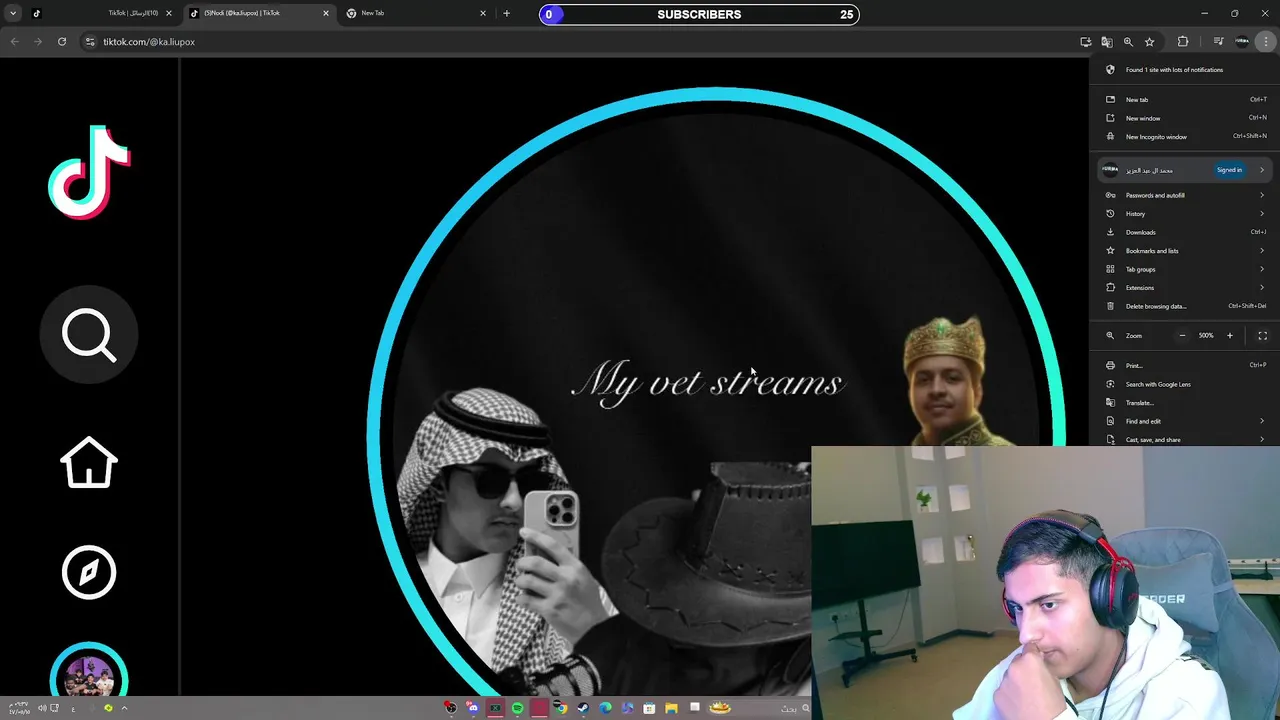Open the tab search dropdown arrow
The image size is (1280, 720).
12,14
